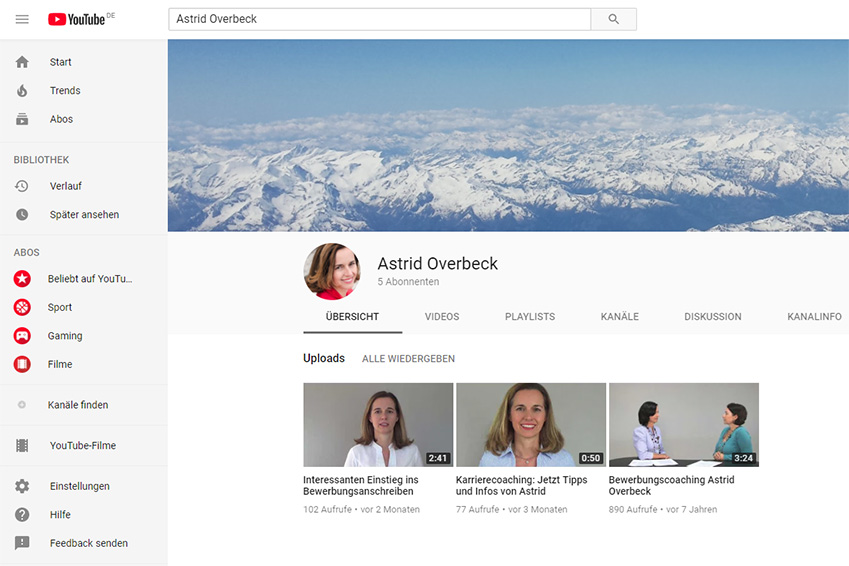Click the Gaming controller icon
849x566 pixels.
pos(22,336)
